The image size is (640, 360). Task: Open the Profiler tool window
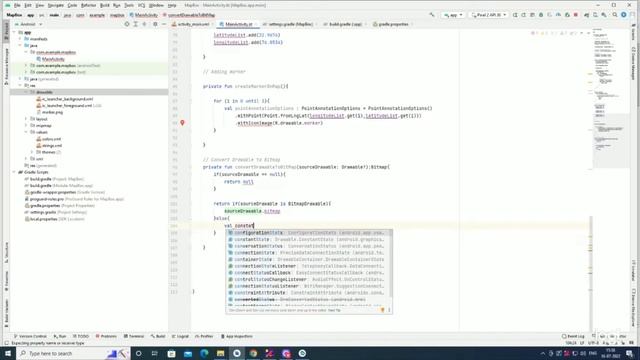pyautogui.click(x=204, y=336)
